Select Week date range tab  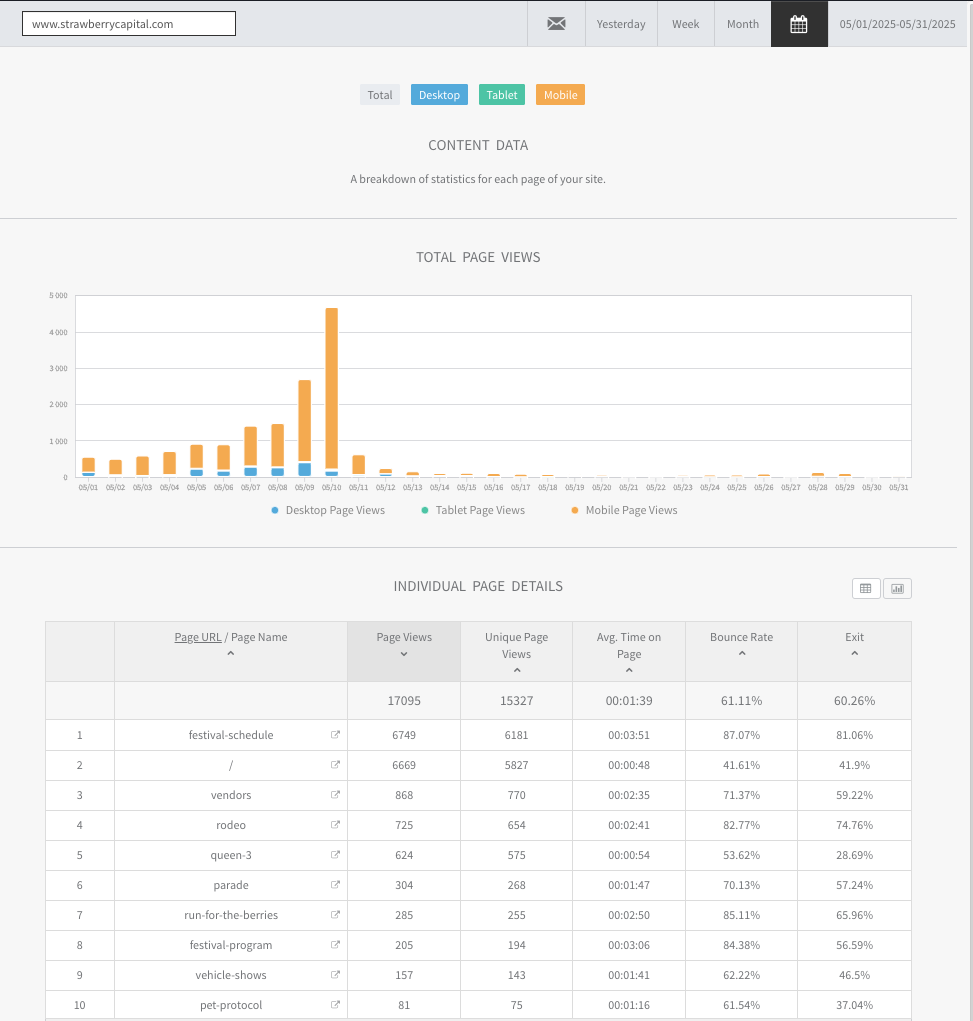(685, 24)
